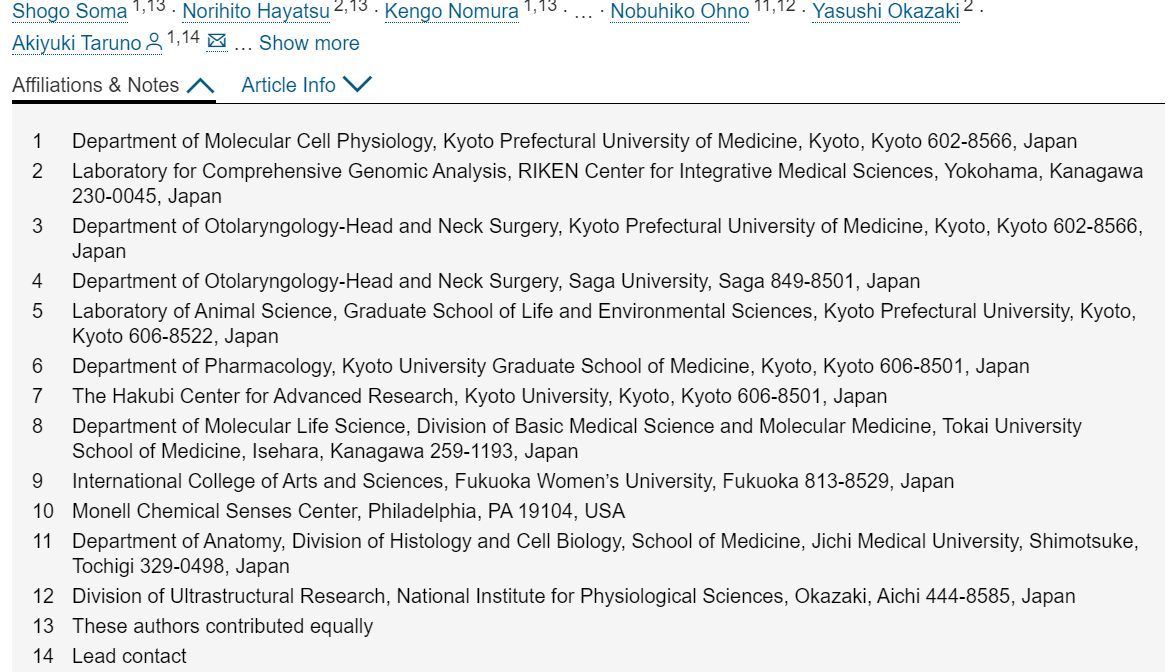
Task: Open Akiyuki Taruno author link
Action: pos(77,43)
